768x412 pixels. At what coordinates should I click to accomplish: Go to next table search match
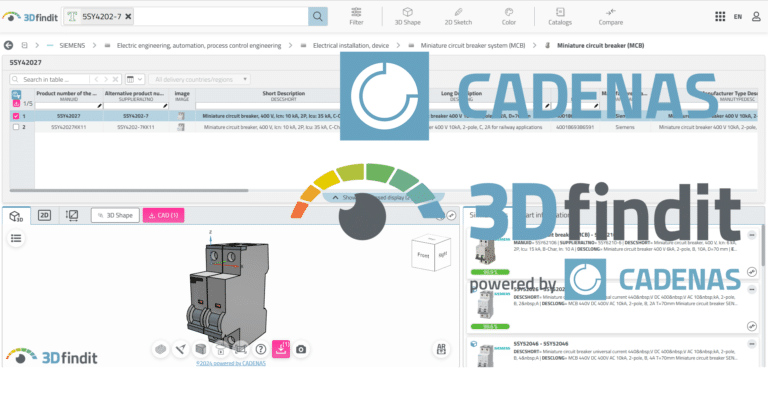(x=106, y=79)
